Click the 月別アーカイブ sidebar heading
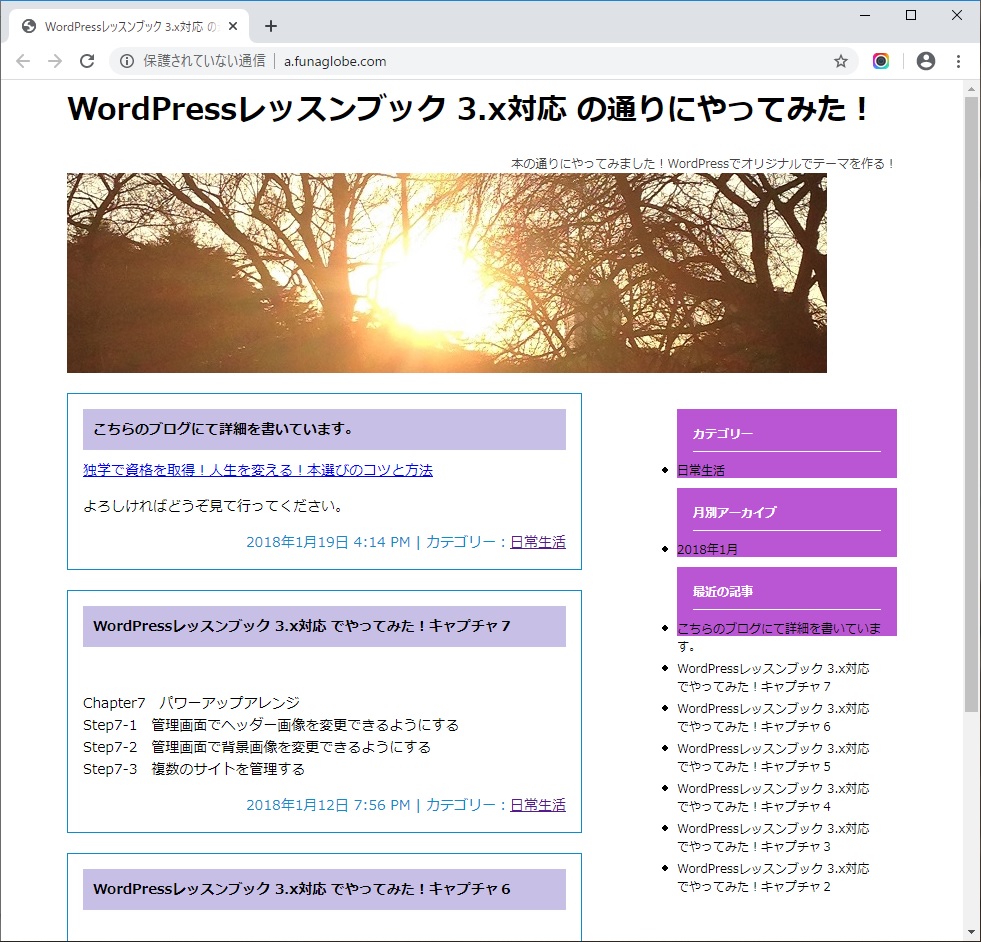This screenshot has height=942, width=981. (x=734, y=512)
